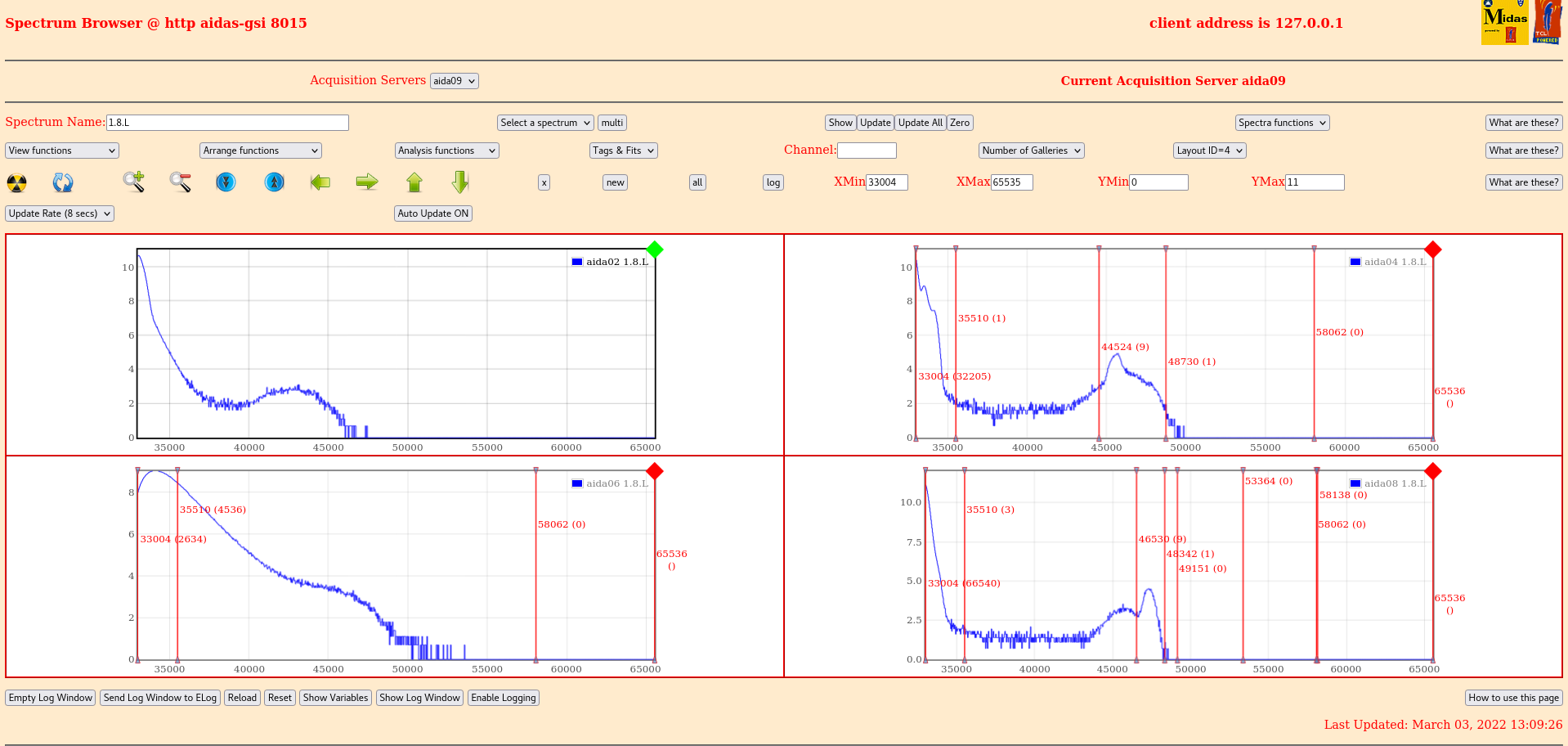Click the 44524 (9) marker on aida04

click(x=1125, y=347)
